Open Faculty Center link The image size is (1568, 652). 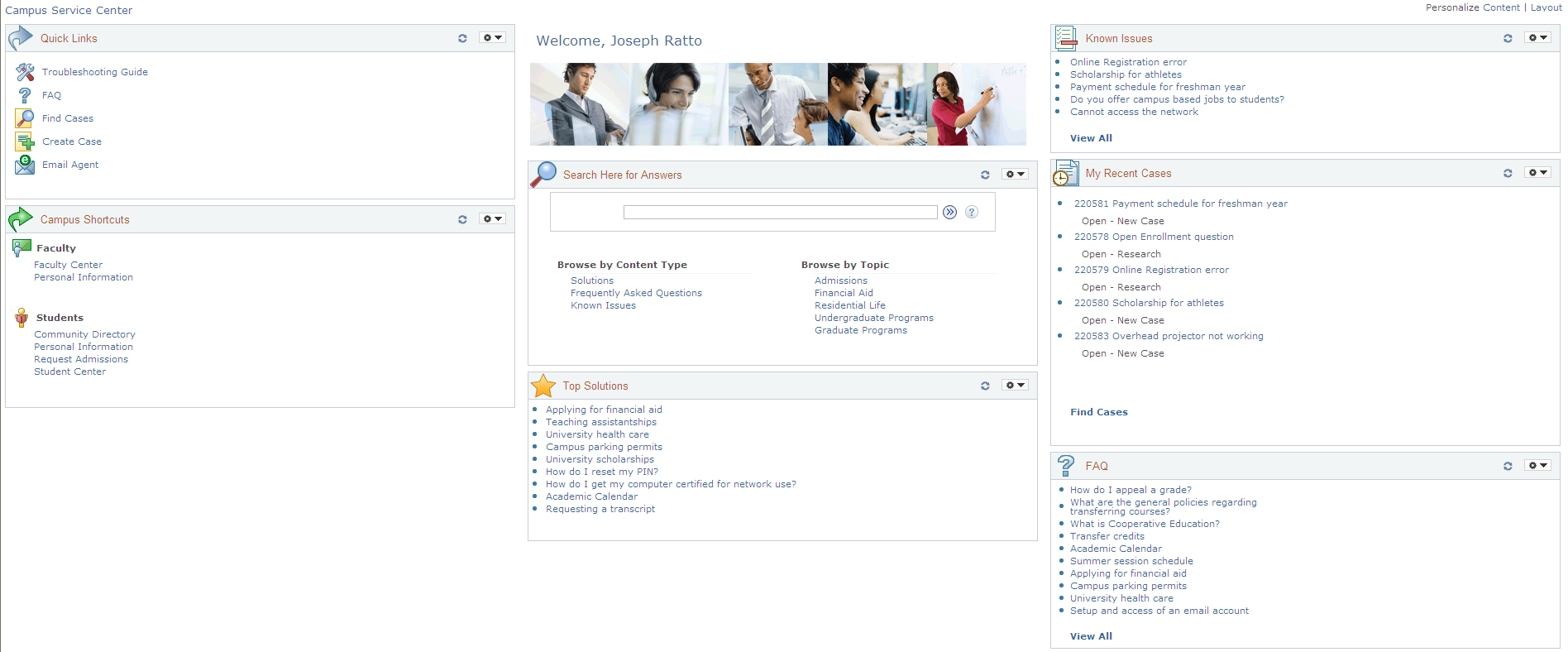click(x=68, y=265)
